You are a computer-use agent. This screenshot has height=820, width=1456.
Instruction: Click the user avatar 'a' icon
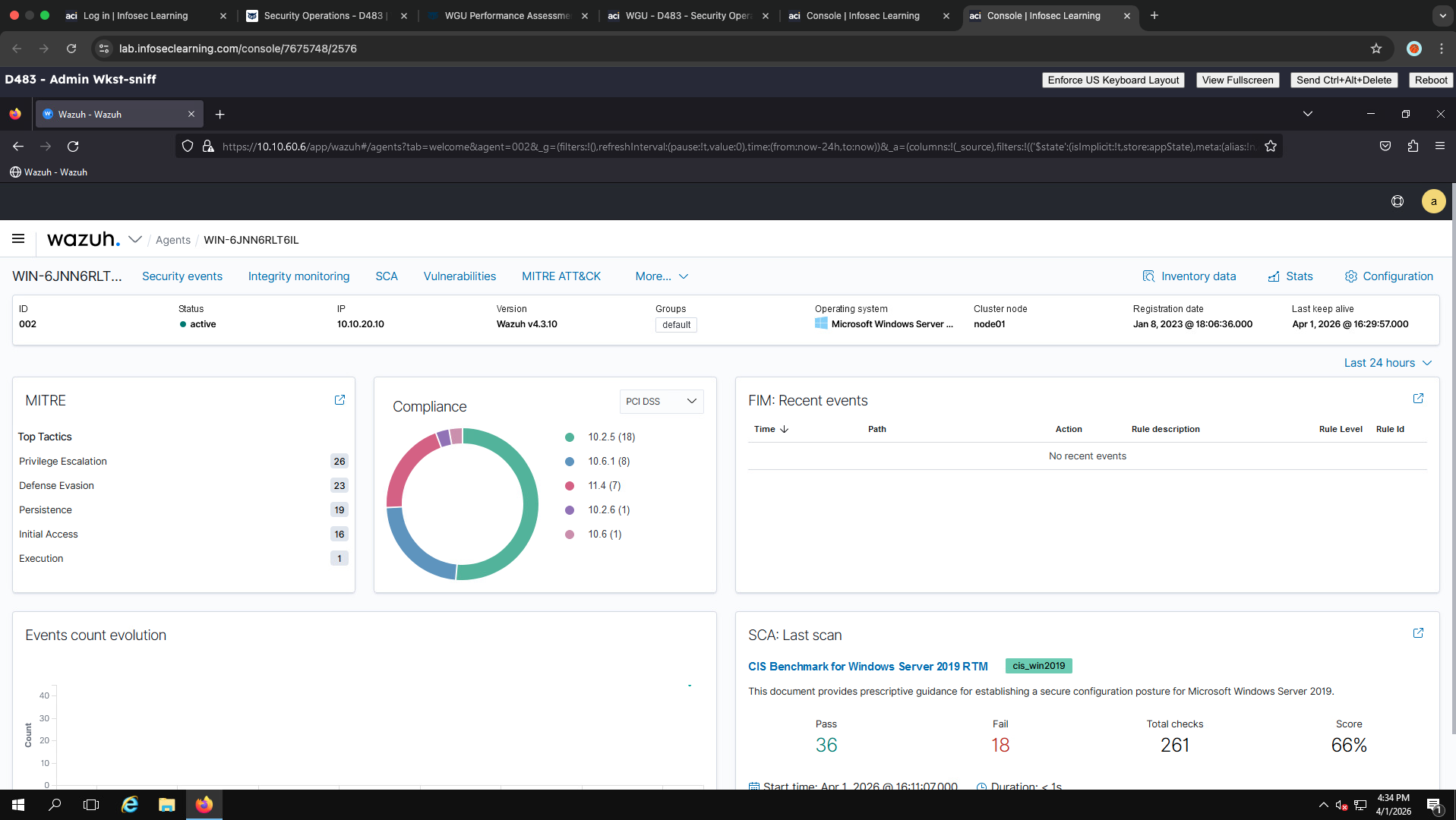[x=1432, y=201]
